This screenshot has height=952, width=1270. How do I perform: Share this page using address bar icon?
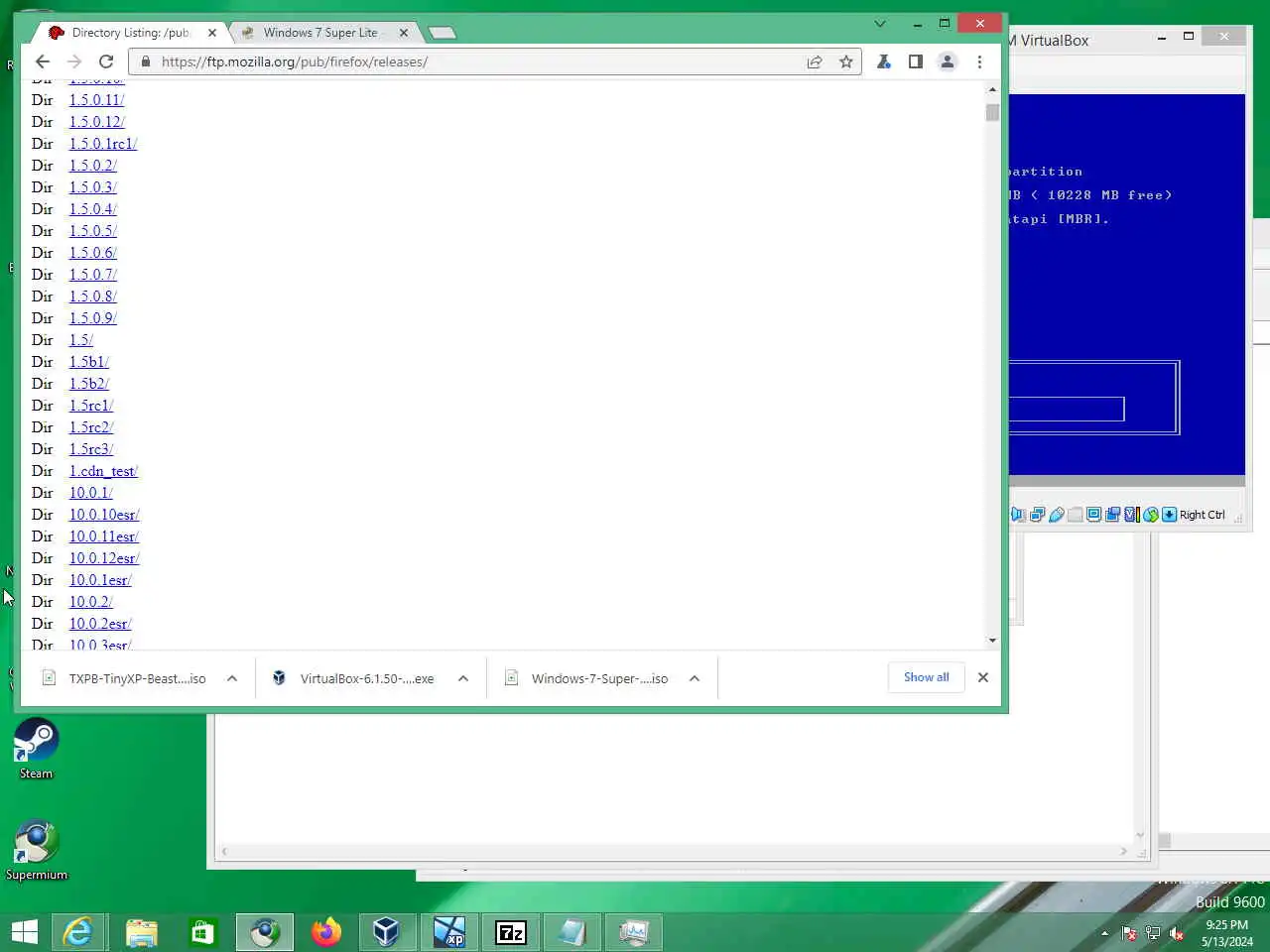pos(815,61)
